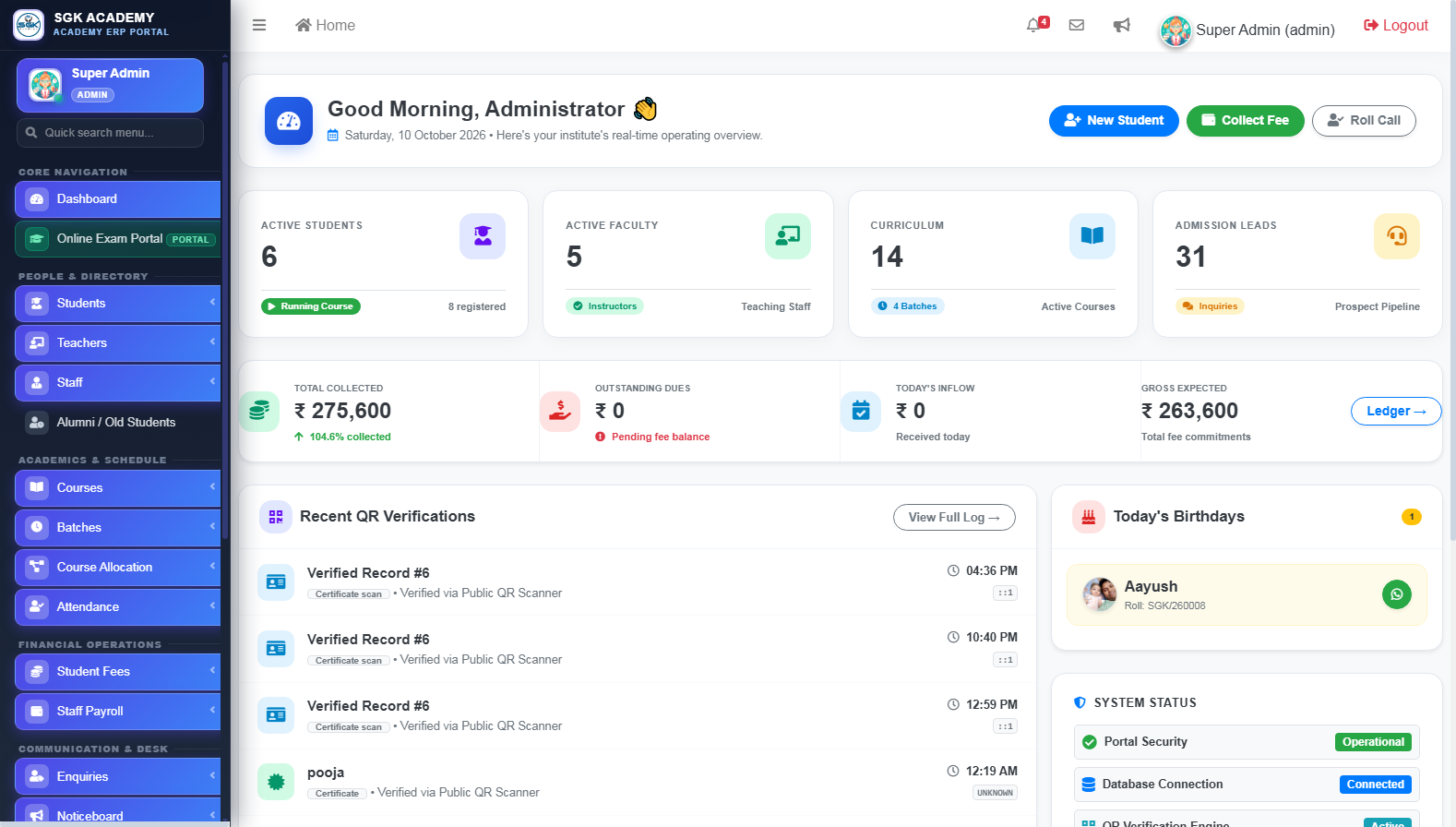Toggle the sidebar with the hamburger icon

pos(259,25)
